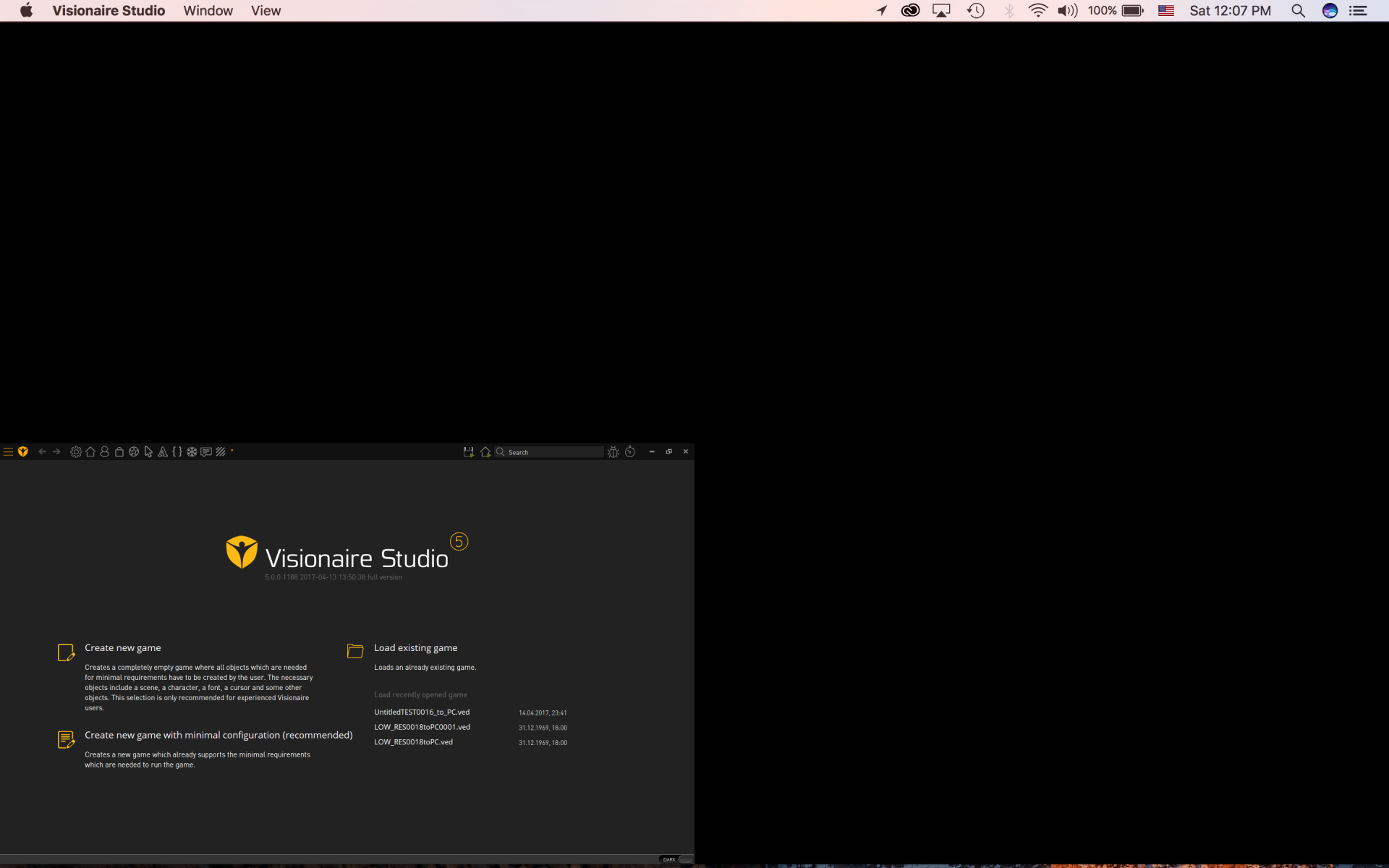Open the Particles snowflake icon
Screen dimensions: 1389x868
[192, 452]
